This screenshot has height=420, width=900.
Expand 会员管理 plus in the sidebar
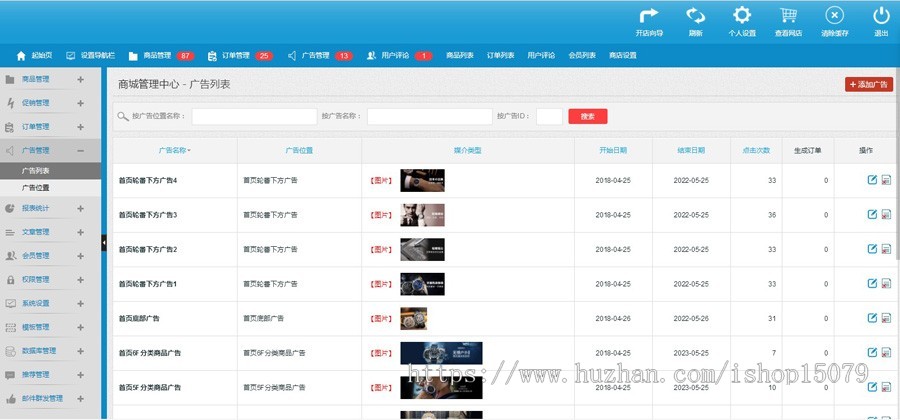[80, 256]
